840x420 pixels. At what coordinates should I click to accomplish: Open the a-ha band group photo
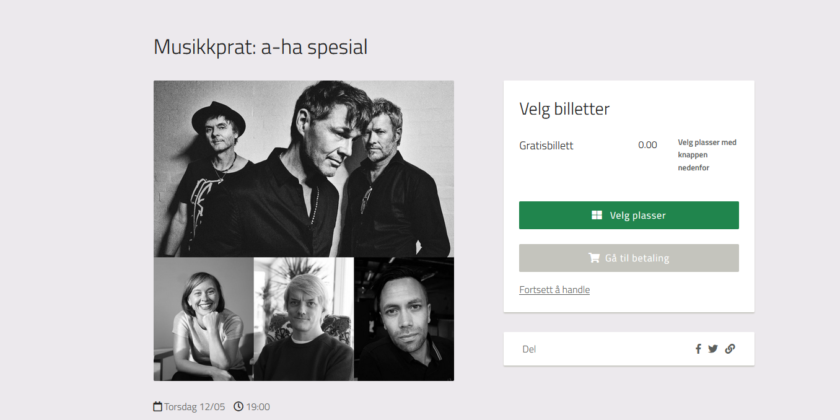tap(303, 168)
